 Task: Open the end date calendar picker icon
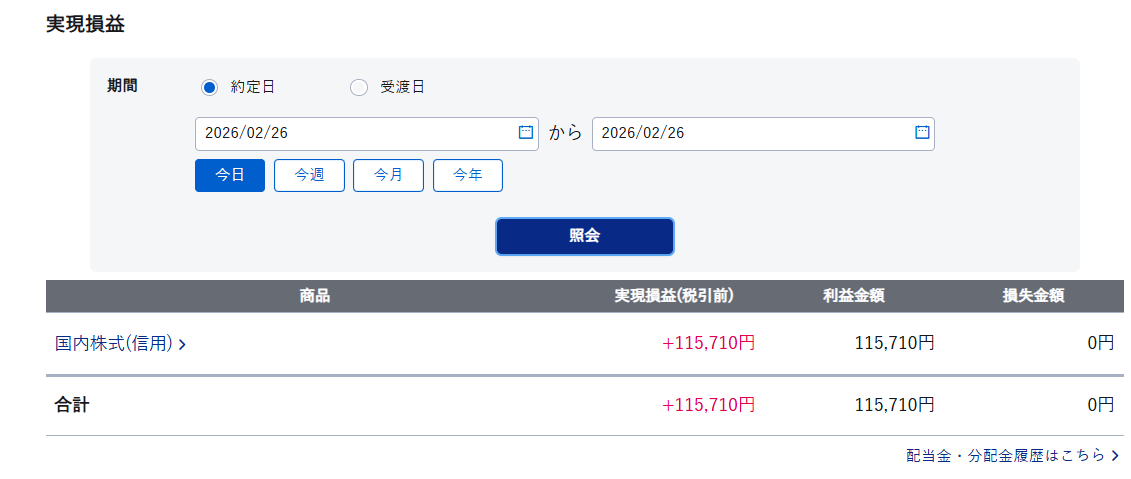[922, 133]
